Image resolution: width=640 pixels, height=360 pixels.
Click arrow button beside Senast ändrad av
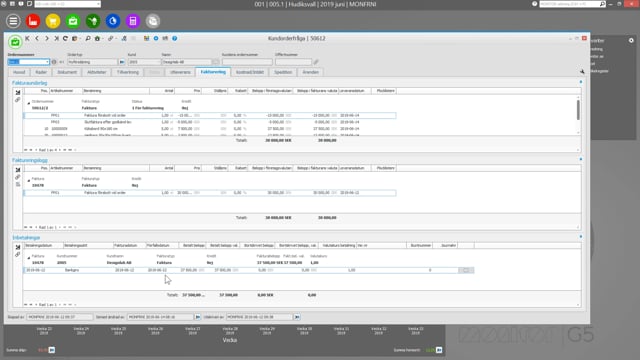point(198,317)
